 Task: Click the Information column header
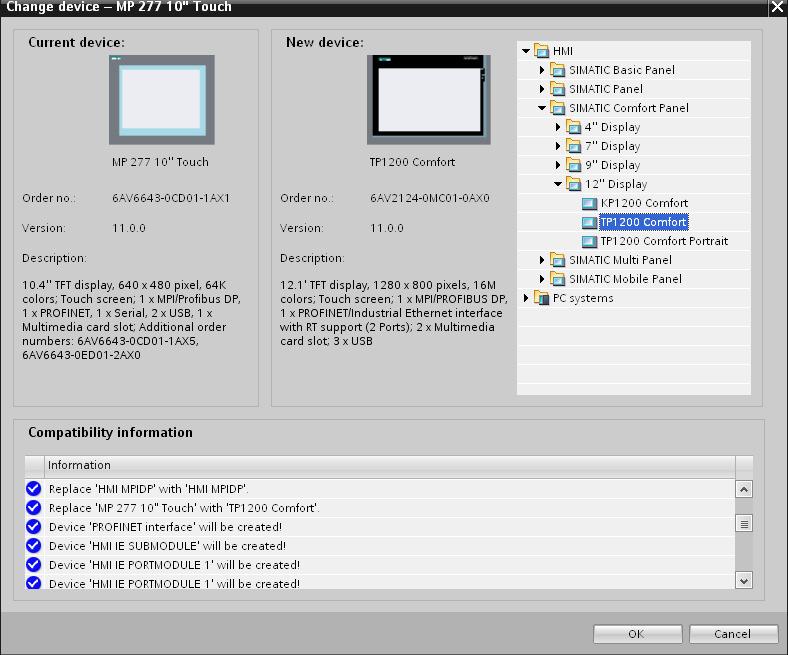(x=389, y=465)
